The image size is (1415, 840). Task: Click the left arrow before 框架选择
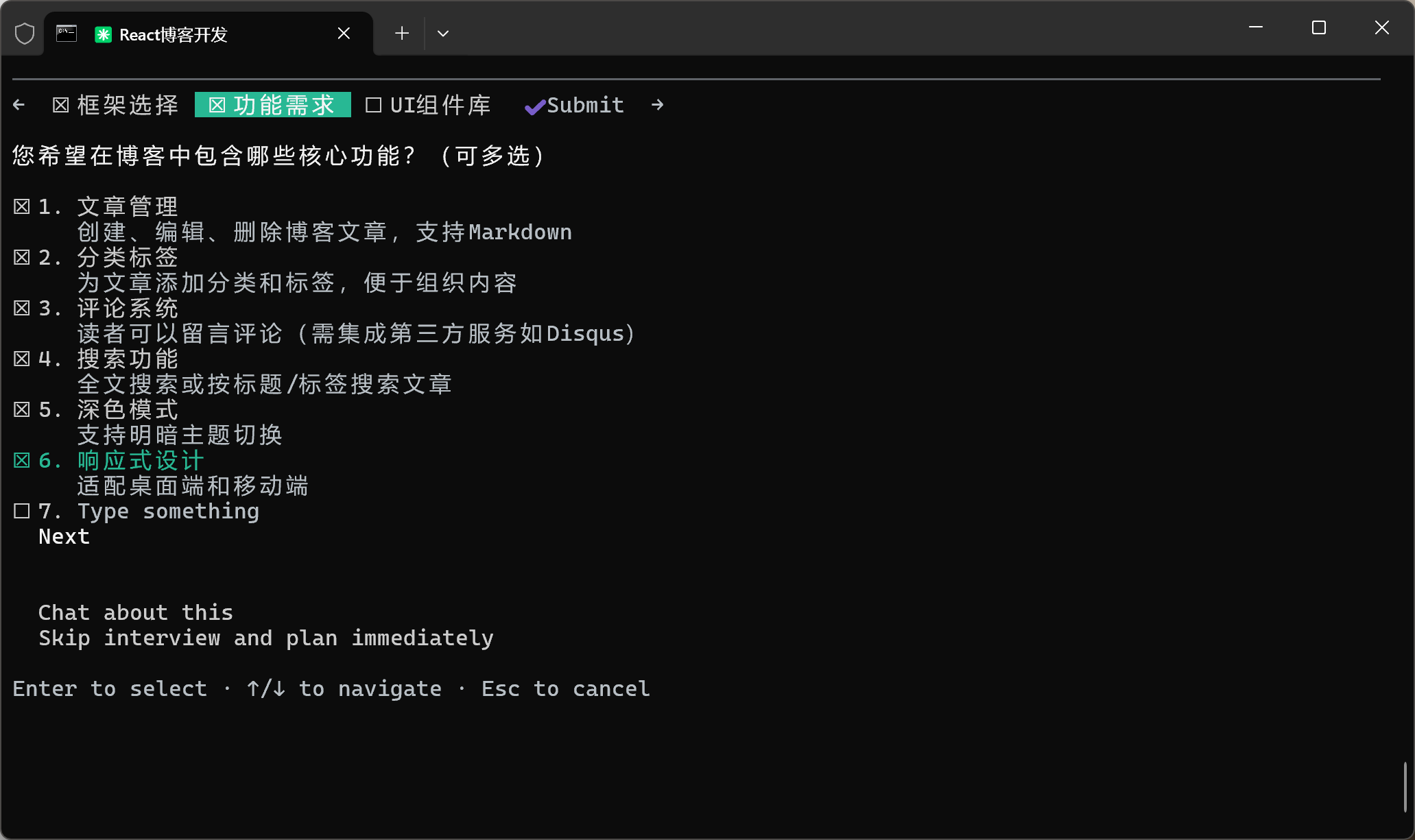(x=19, y=105)
